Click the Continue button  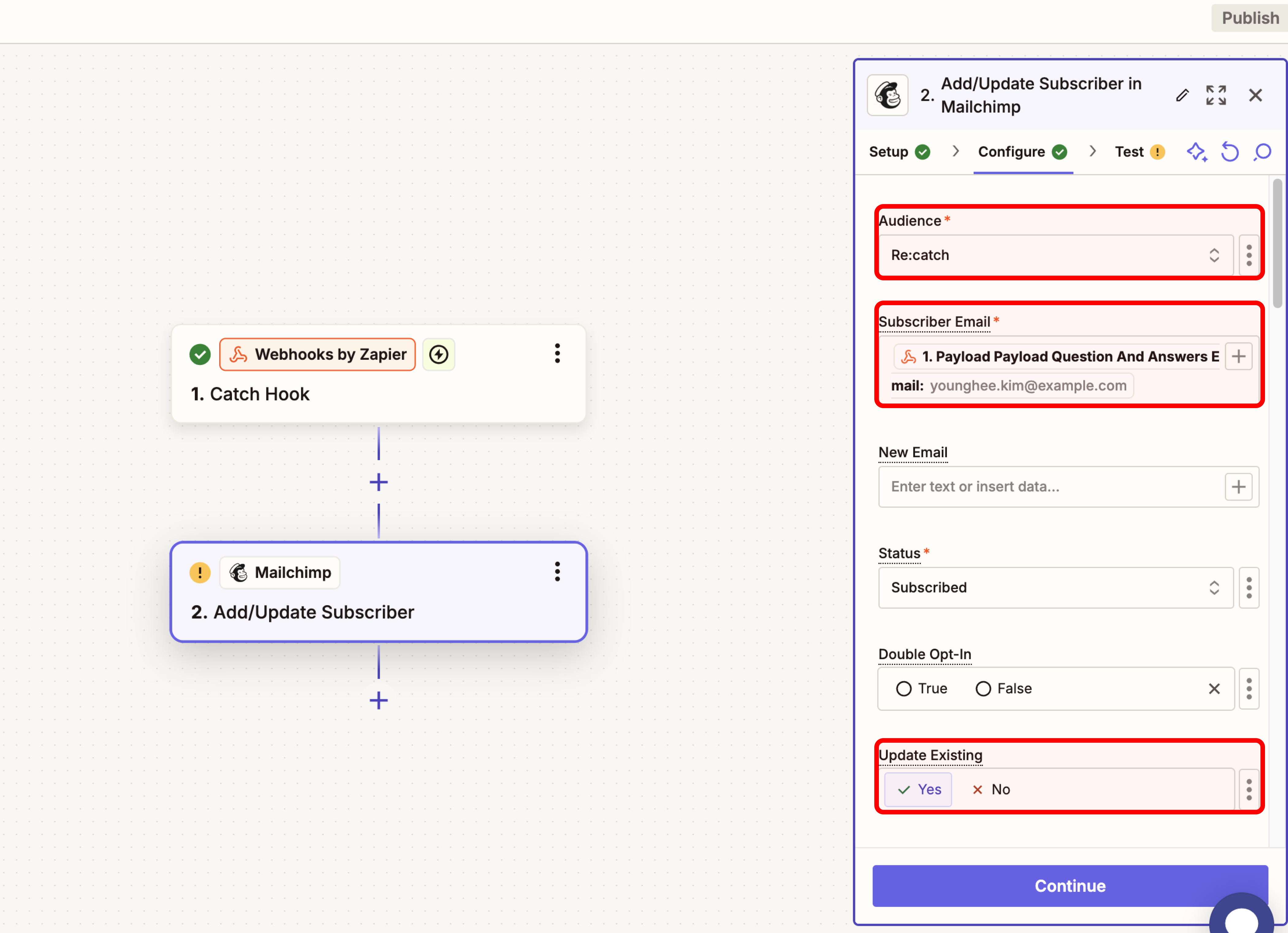[x=1070, y=885]
